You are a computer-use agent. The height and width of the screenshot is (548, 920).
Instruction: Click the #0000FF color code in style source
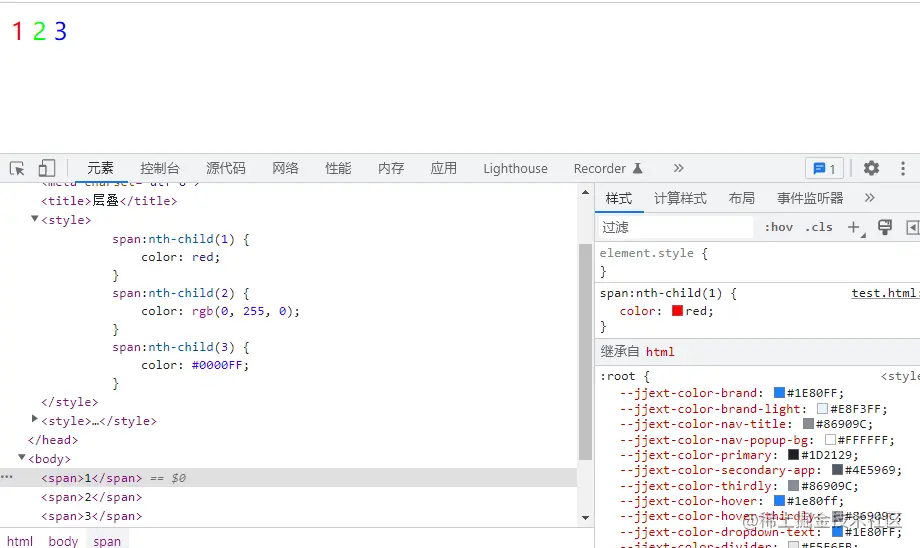coord(217,365)
